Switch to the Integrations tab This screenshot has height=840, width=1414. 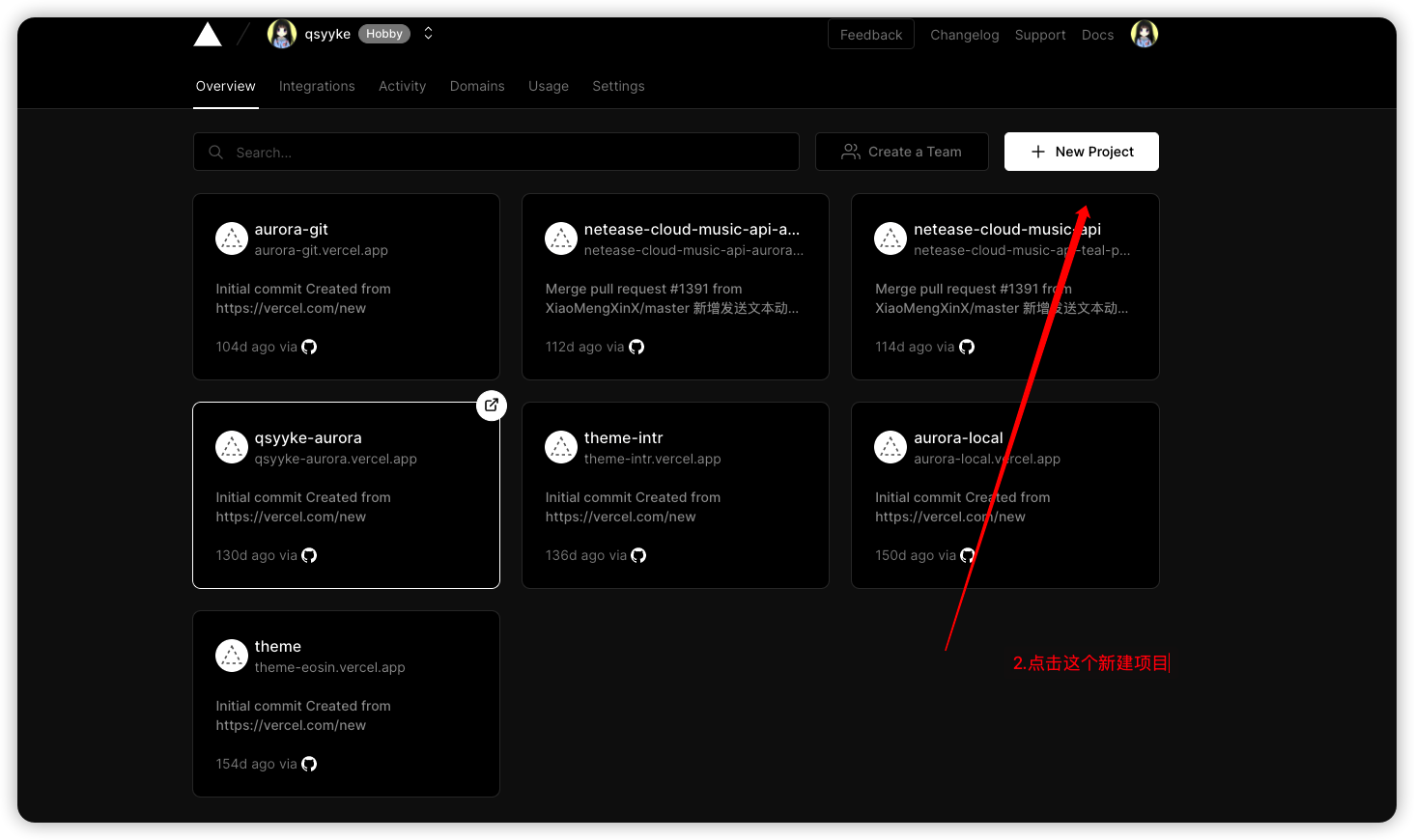pyautogui.click(x=317, y=86)
